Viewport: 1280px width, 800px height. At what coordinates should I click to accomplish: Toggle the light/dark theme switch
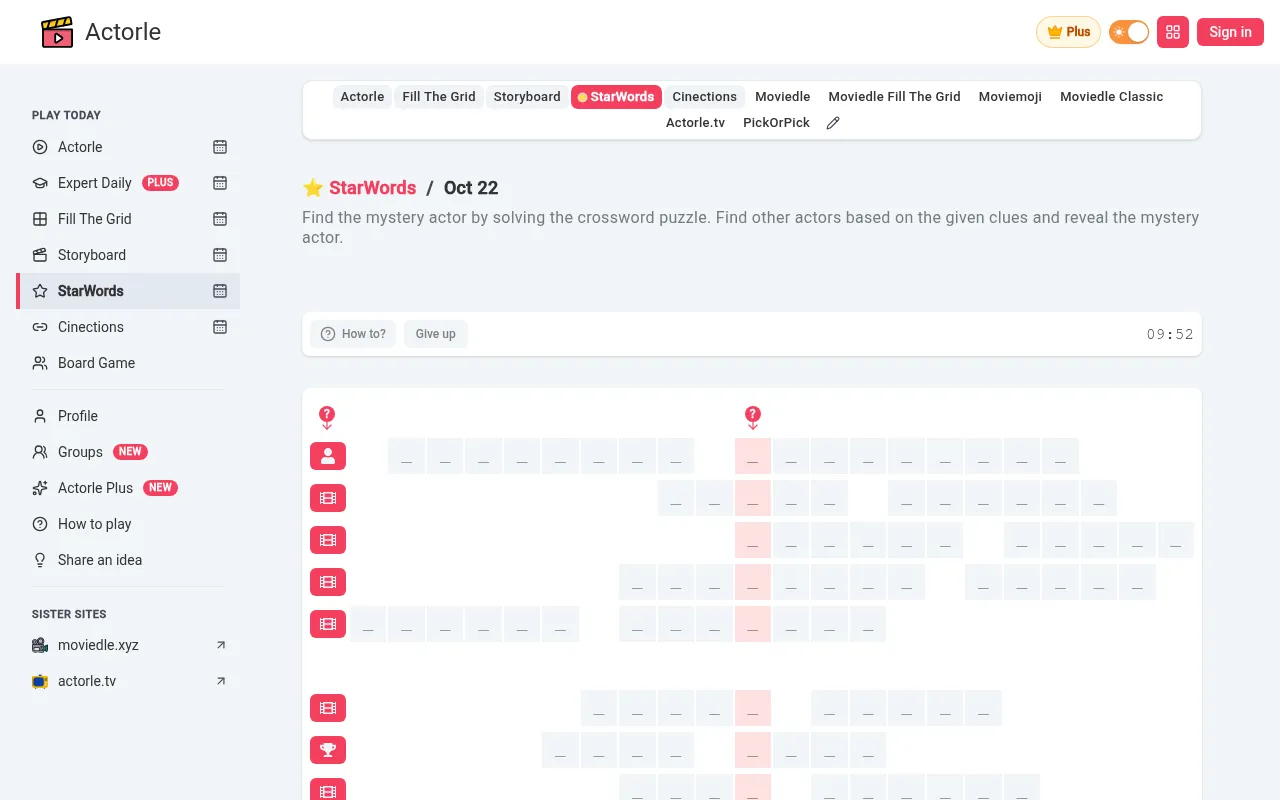(x=1129, y=32)
